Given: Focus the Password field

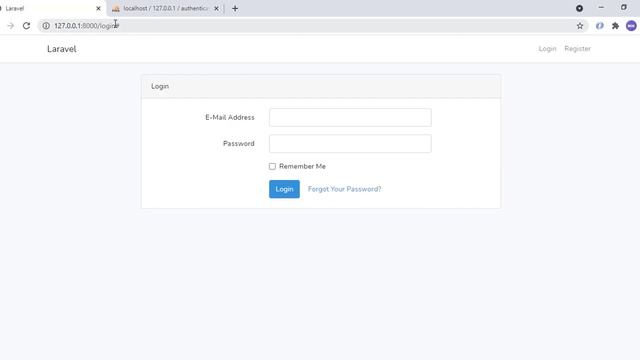Looking at the screenshot, I should 350,144.
